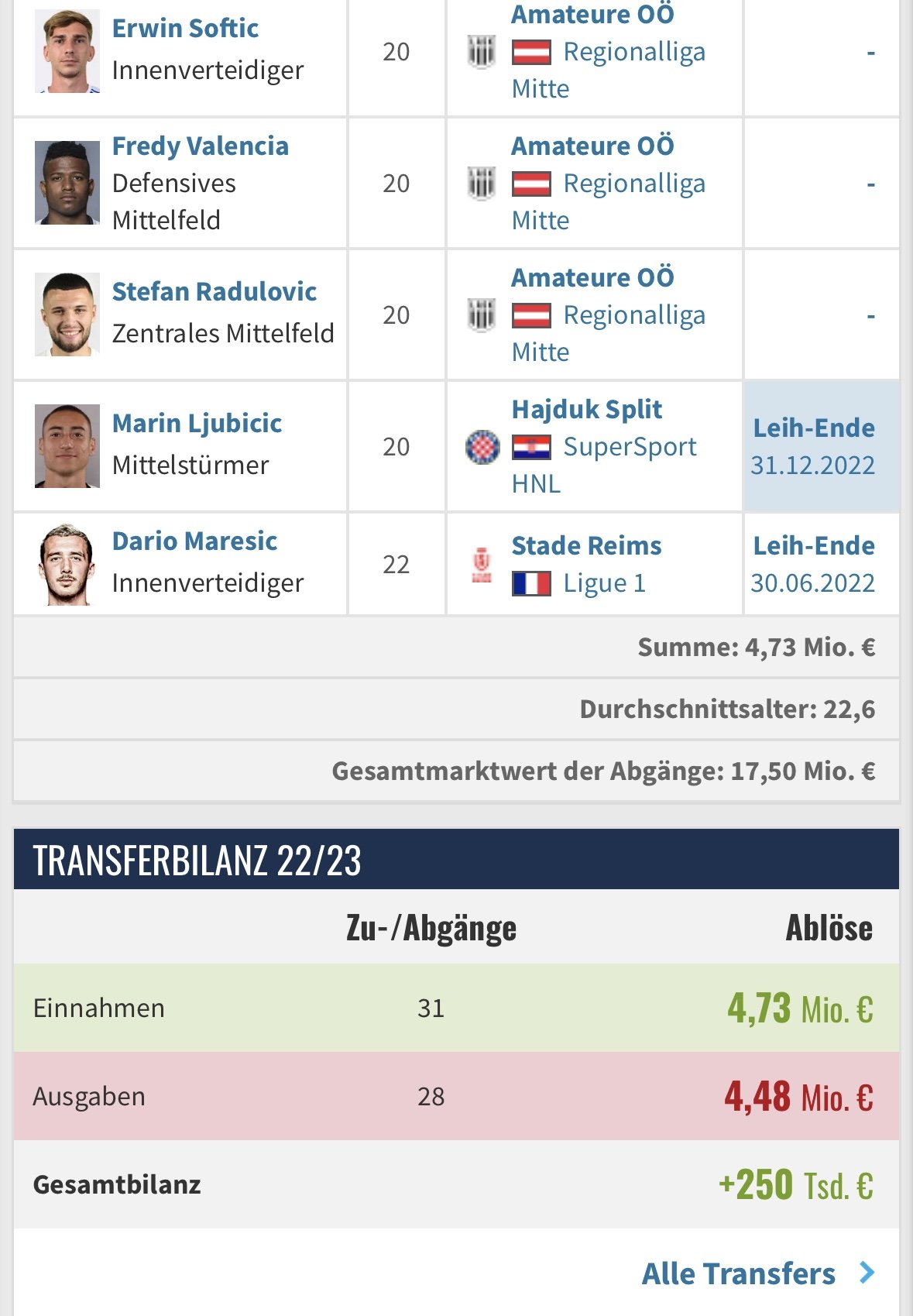Open the SuperSport HNL league link
The height and width of the screenshot is (1316, 913).
tap(604, 466)
